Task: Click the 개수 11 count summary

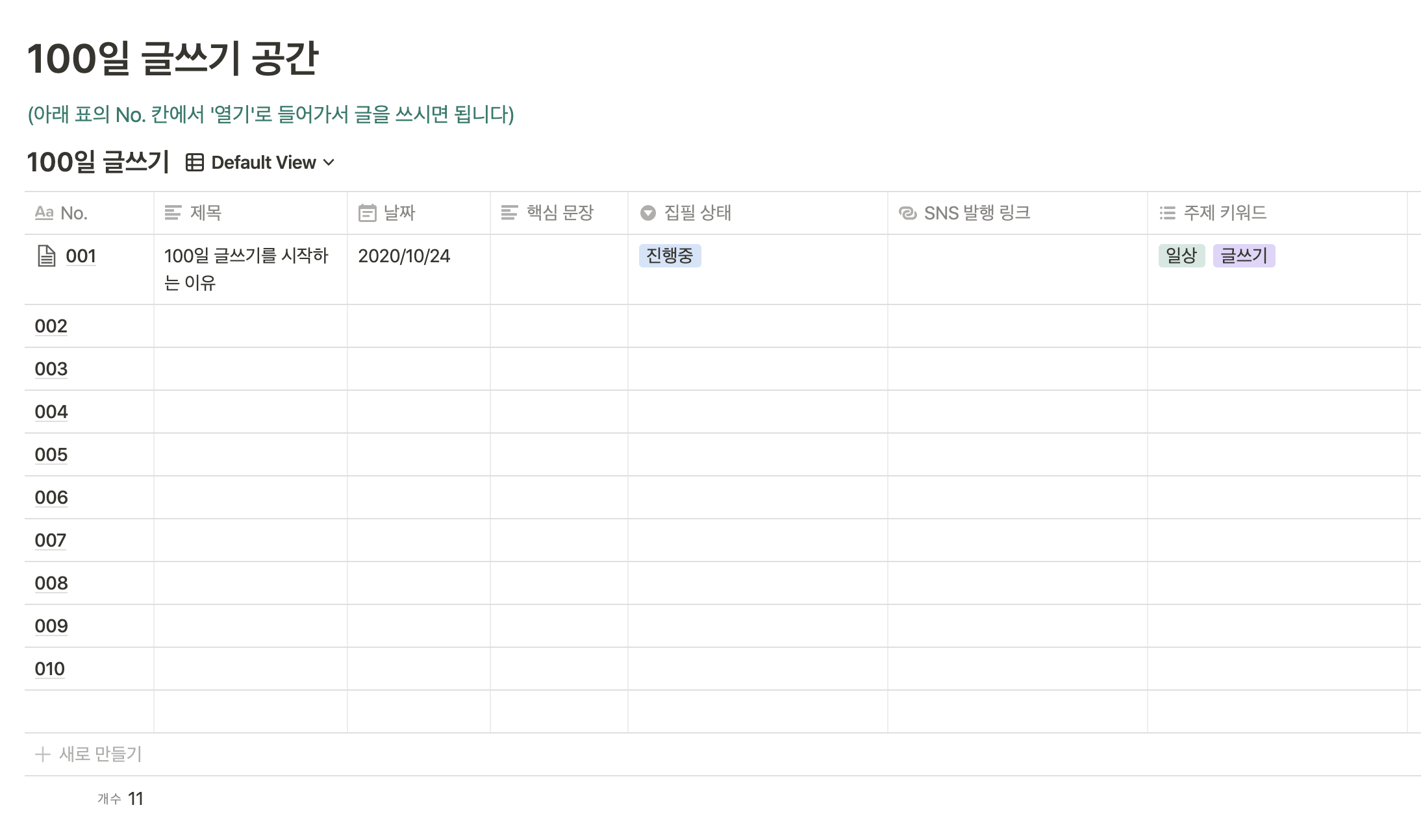Action: click(121, 798)
